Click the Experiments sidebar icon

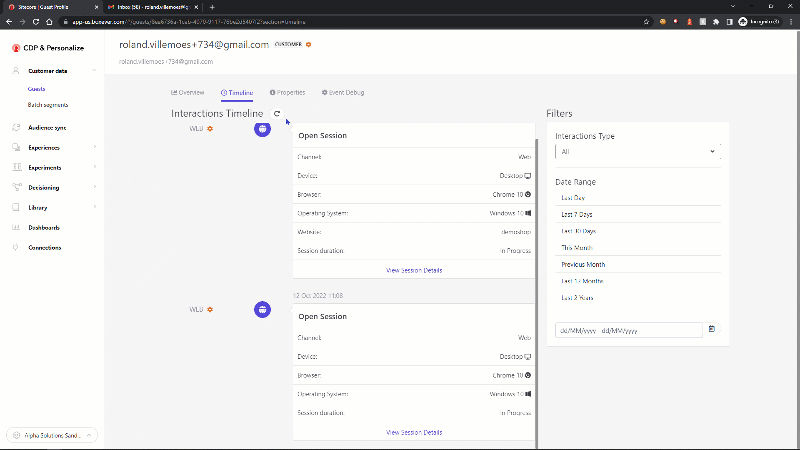click(x=17, y=167)
